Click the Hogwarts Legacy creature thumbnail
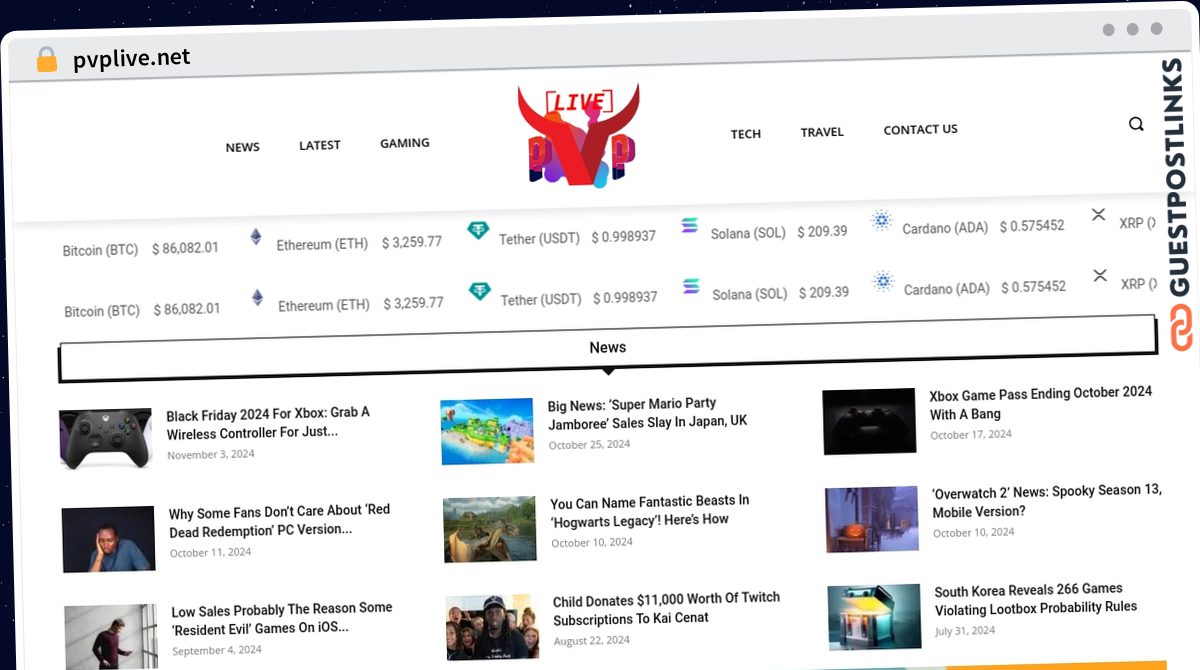Screen dimensions: 1200x670 [x=490, y=529]
